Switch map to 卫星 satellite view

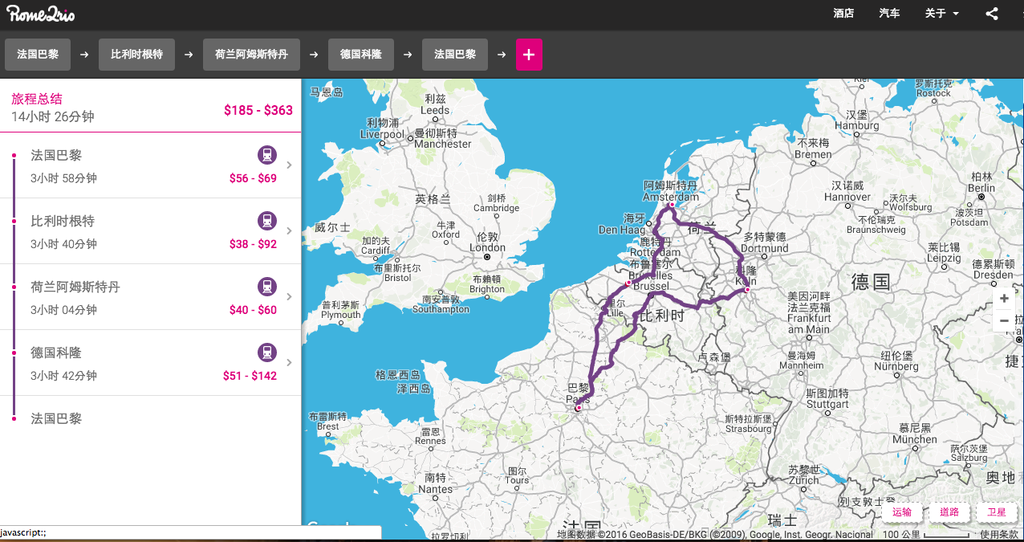996,512
